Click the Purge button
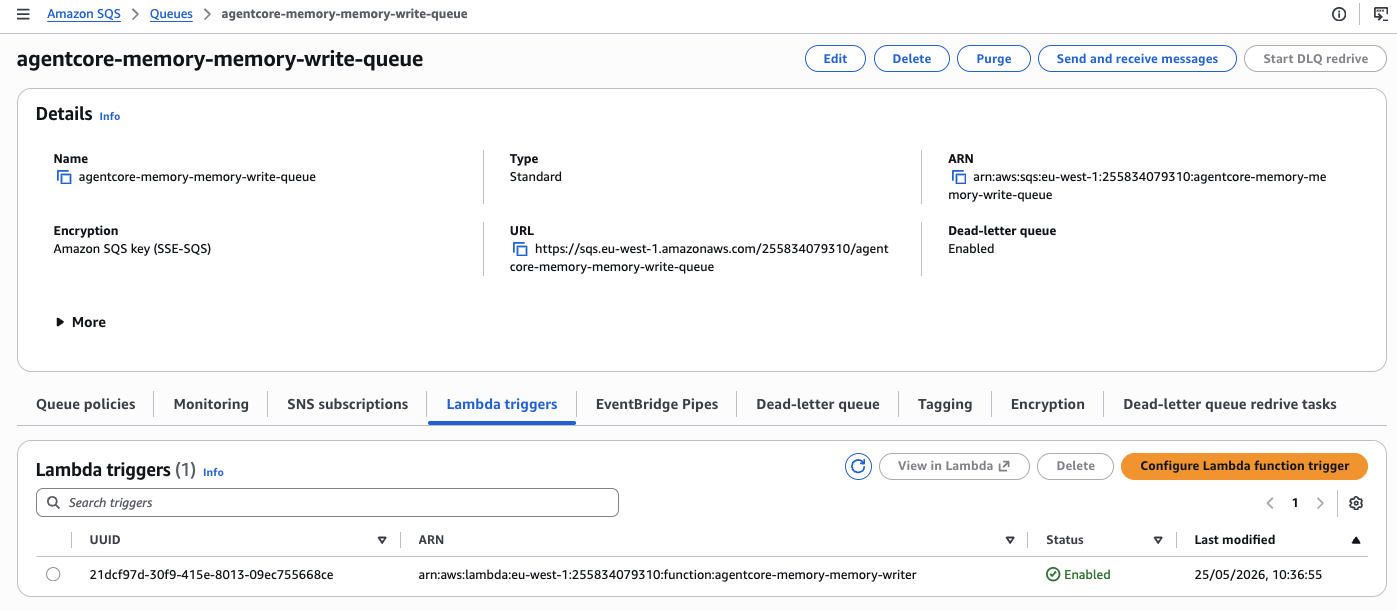 (x=994, y=59)
